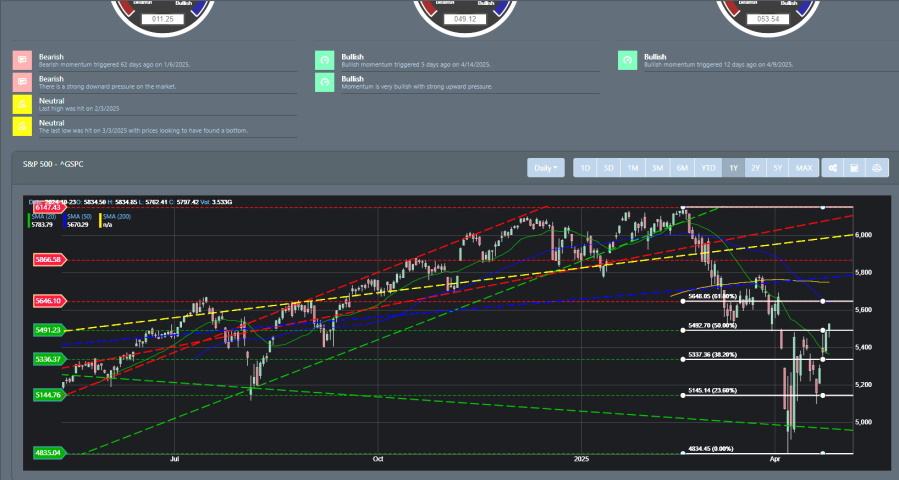Click the Bullish very bullish momentum icon
This screenshot has height=480, width=899.
[323, 82]
